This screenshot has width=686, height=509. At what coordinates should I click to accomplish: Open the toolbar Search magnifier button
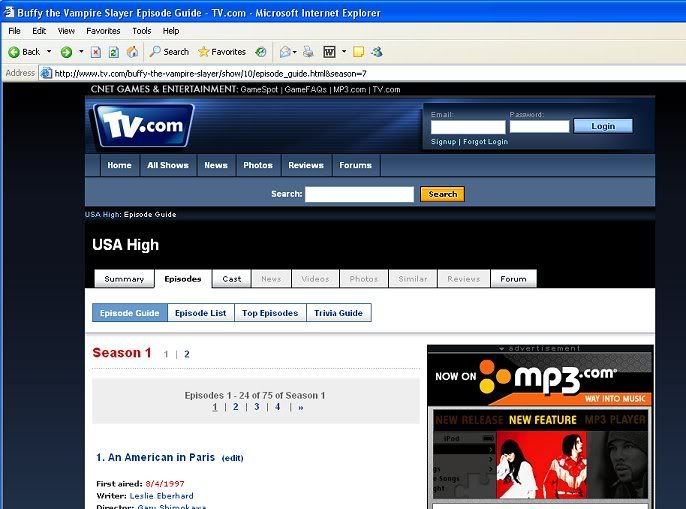point(169,52)
